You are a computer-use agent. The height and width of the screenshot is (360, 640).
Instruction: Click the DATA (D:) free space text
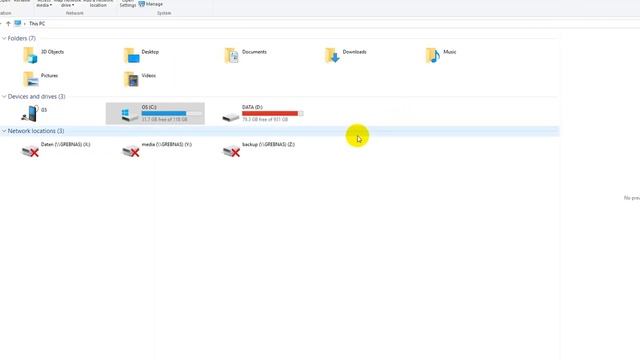265,120
